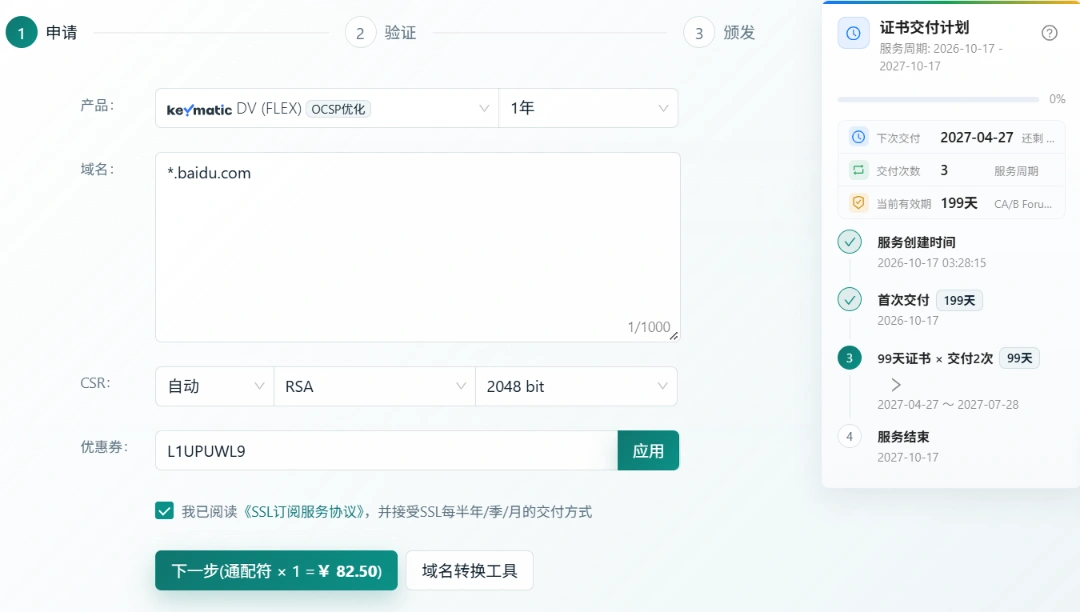Click the 99天 badge in timeline
Image resolution: width=1080 pixels, height=612 pixels.
tap(1019, 358)
